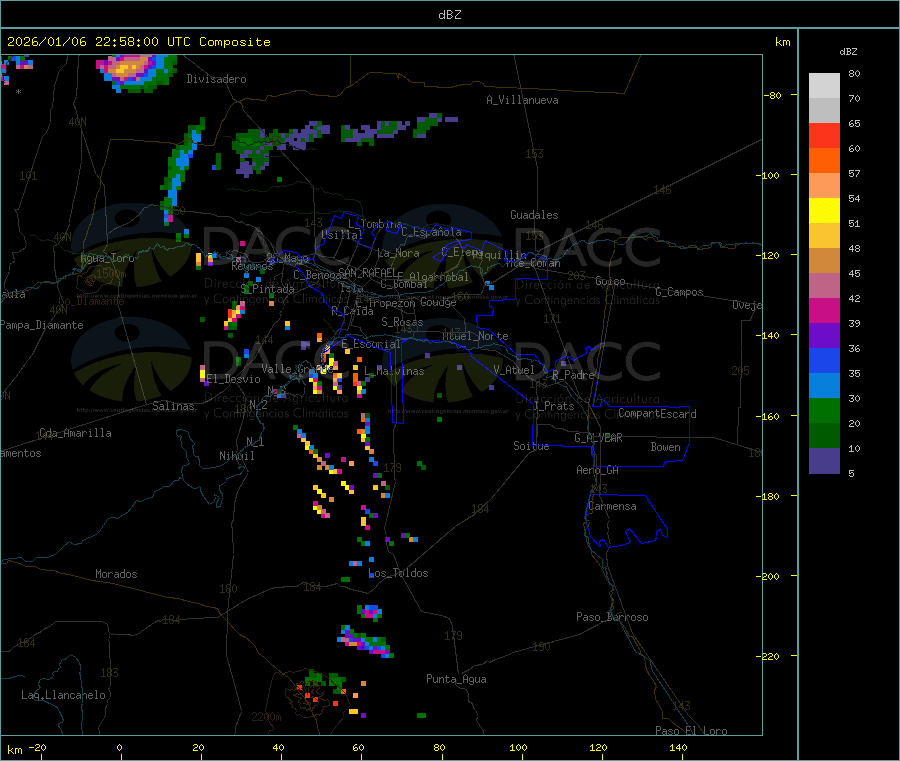Viewport: 900px width, 761px height.
Task: Click the 'Salinas' map label
Action: (173, 406)
